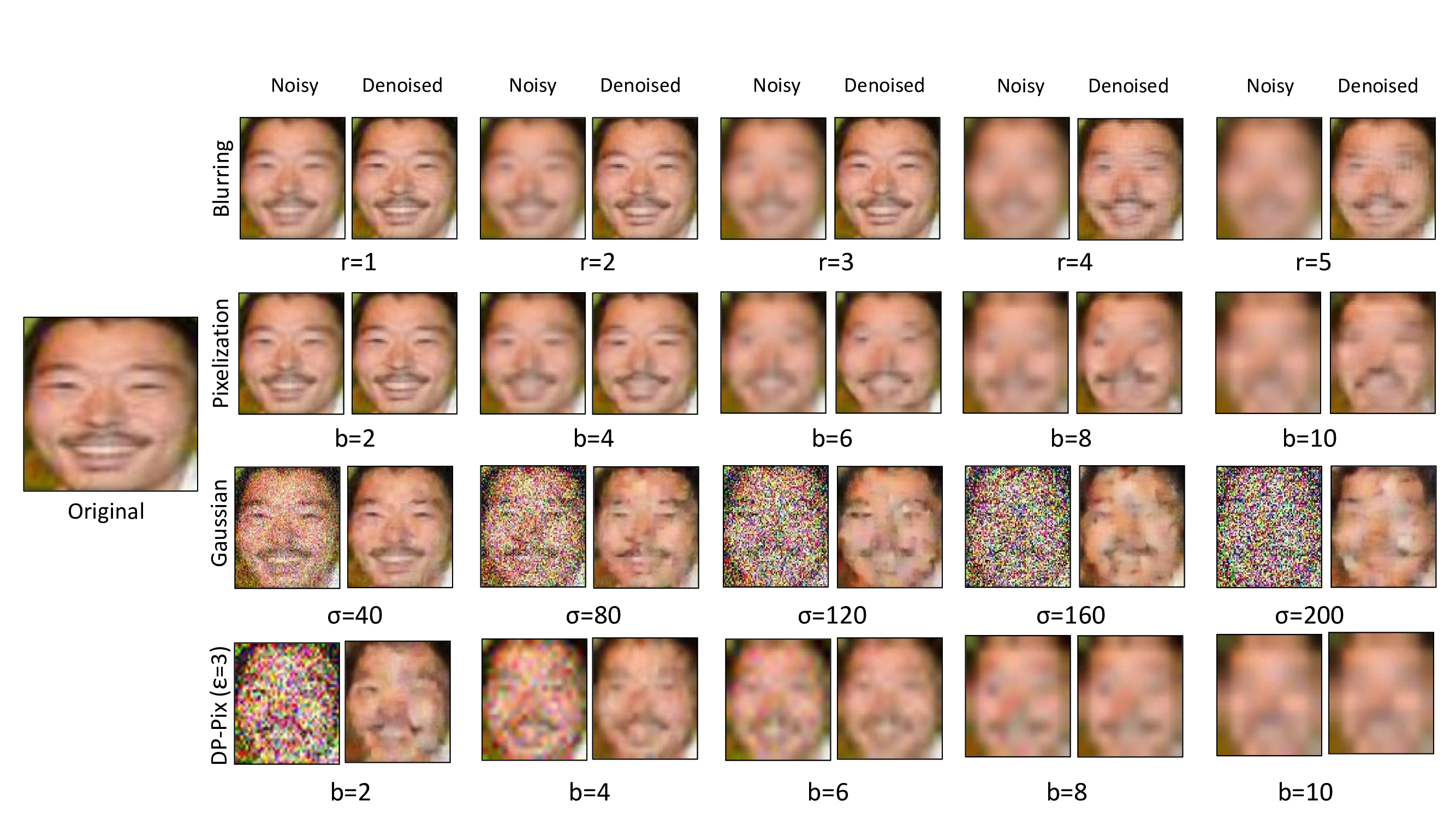
Task: Click the 'r=3' caption
Action: tap(836, 263)
